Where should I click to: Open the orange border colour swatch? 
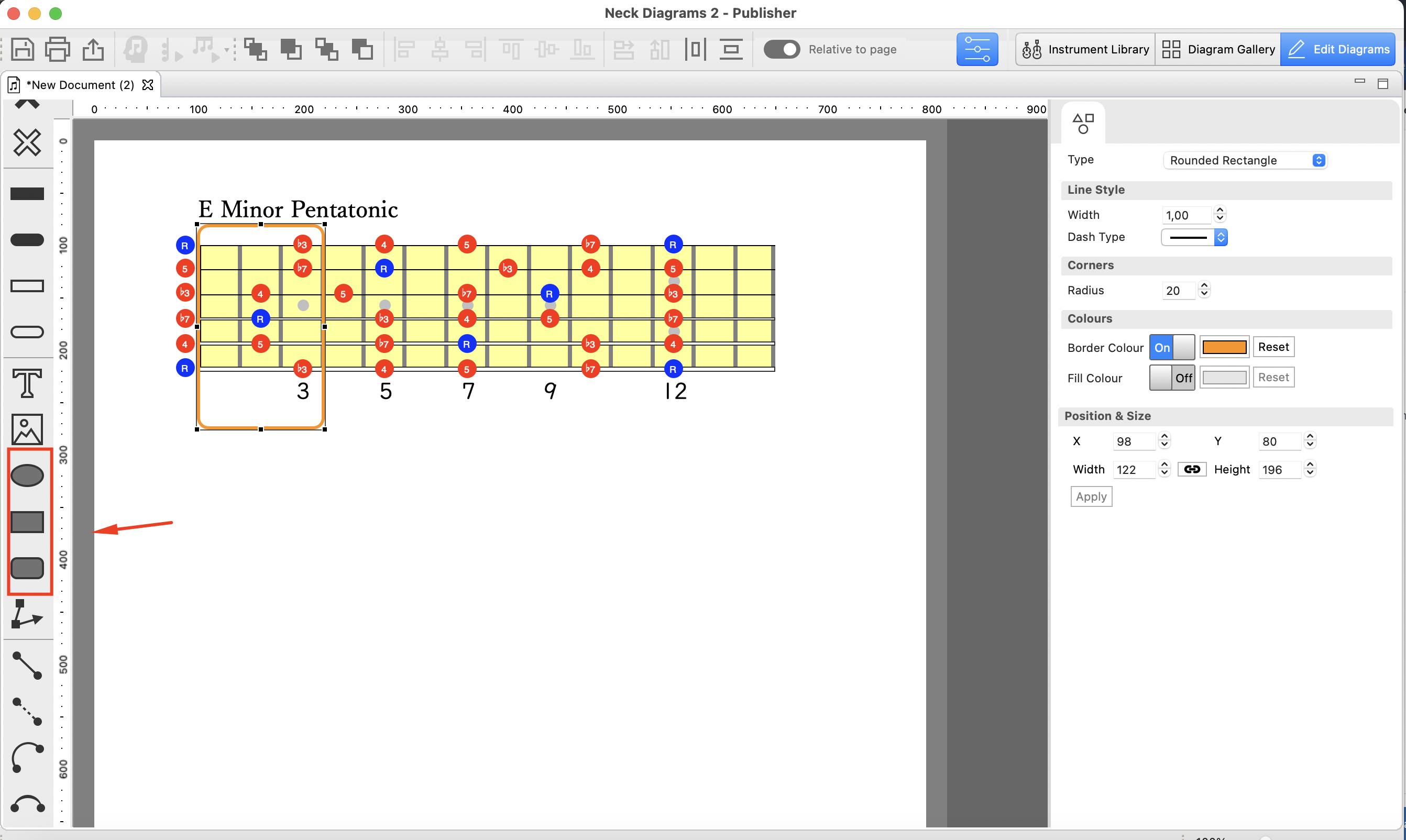(x=1224, y=347)
